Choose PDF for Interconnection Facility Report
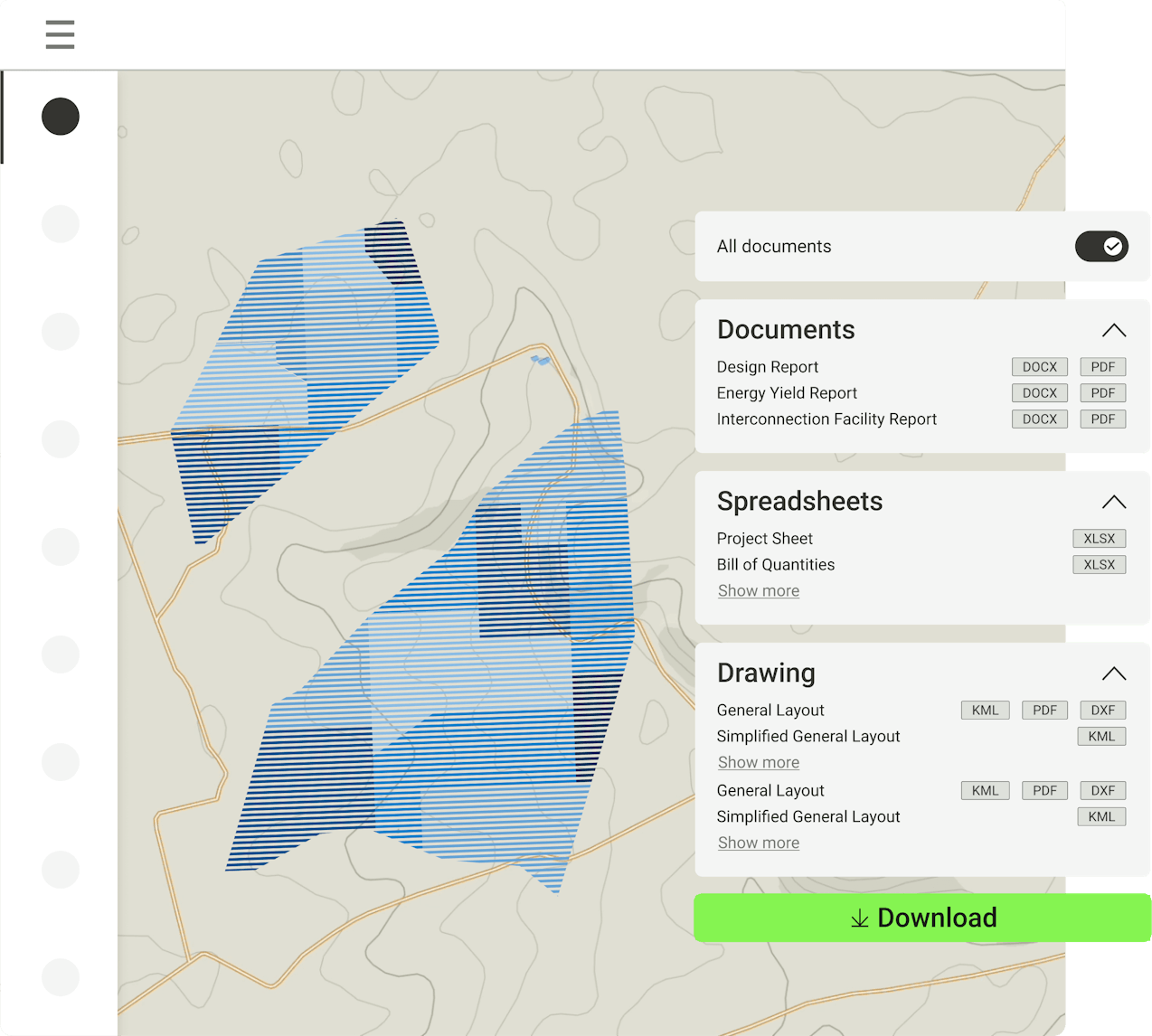Viewport: 1152px width, 1036px height. [x=1102, y=419]
